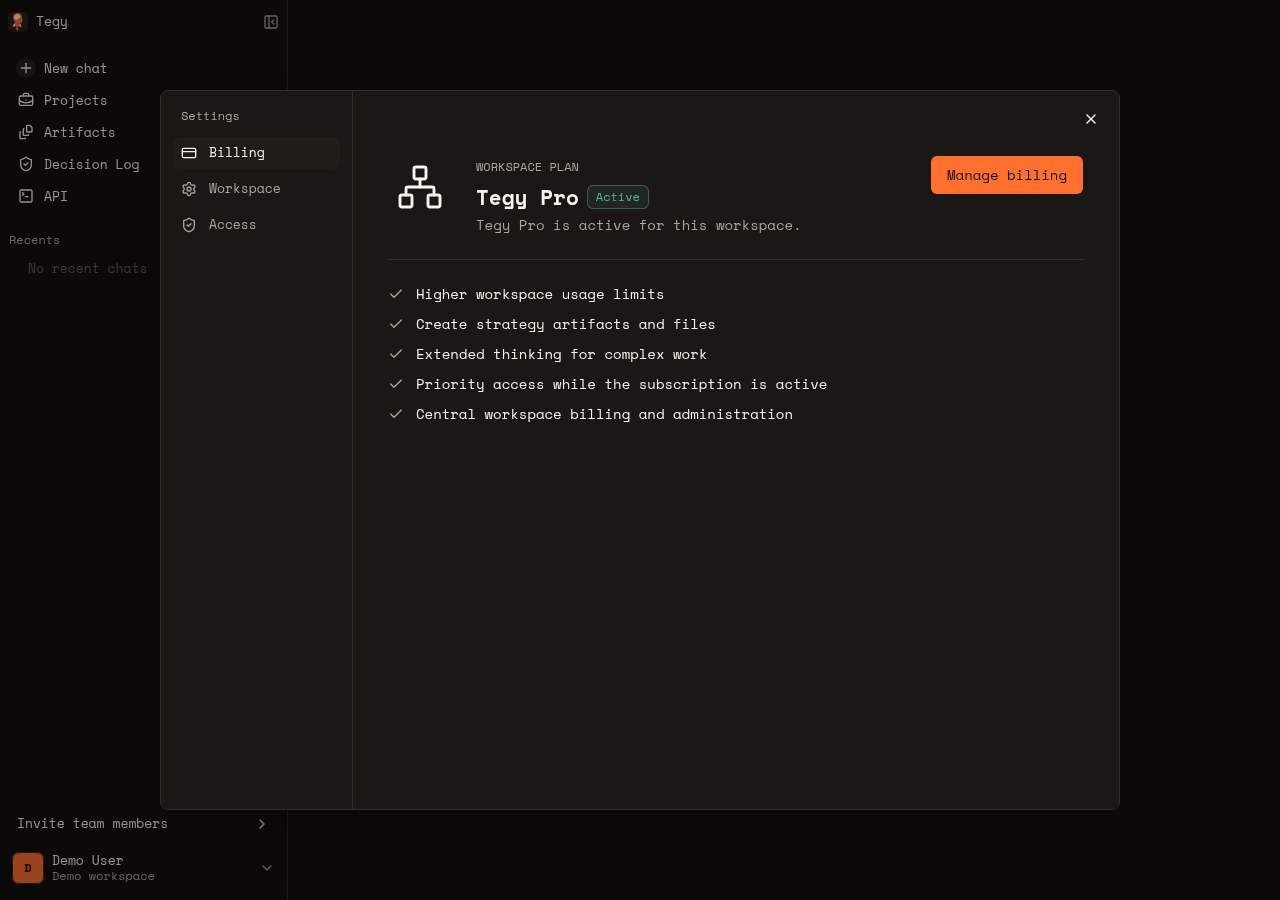Open Invite team members via its chevron
Screen dimensions: 1280x900
262,824
